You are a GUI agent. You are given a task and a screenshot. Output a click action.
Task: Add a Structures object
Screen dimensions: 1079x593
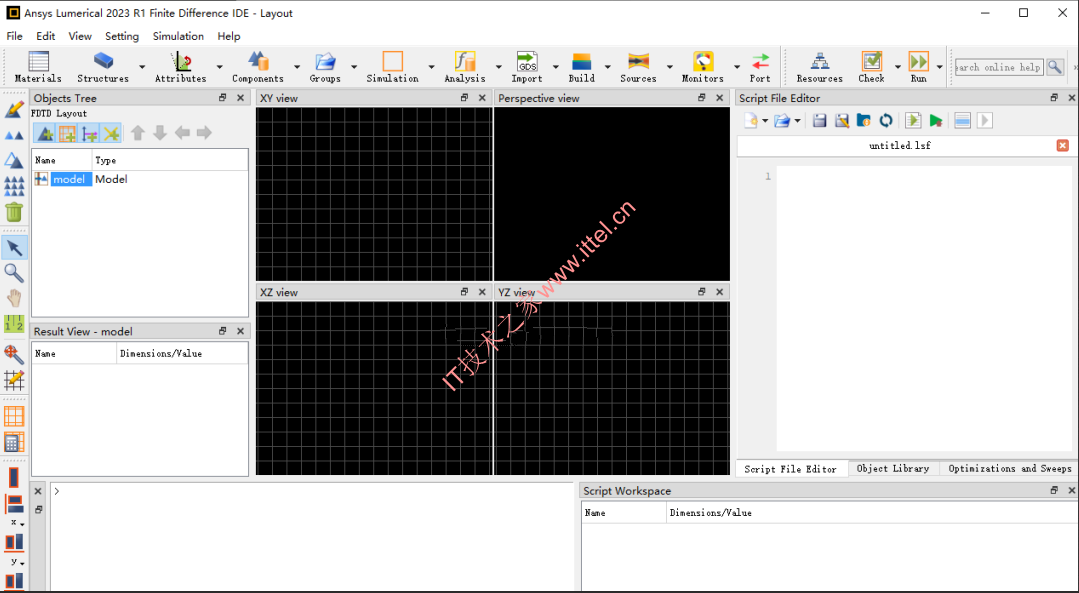coord(103,67)
